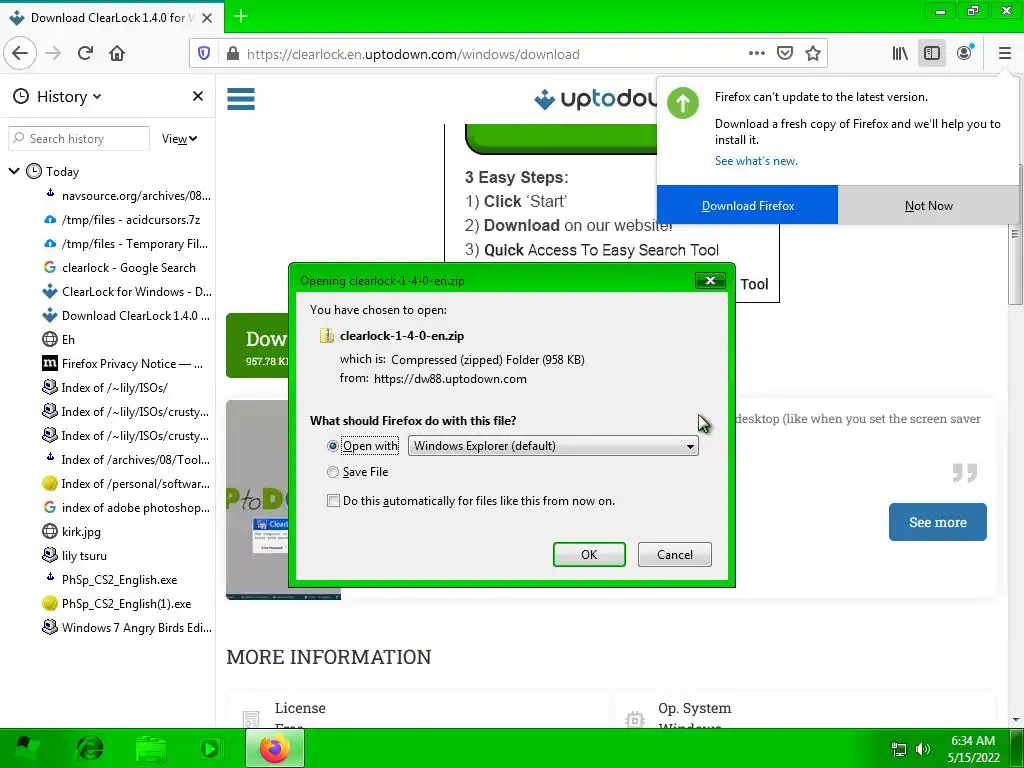Click the URL address bar
This screenshot has width=1024, height=768.
[494, 54]
